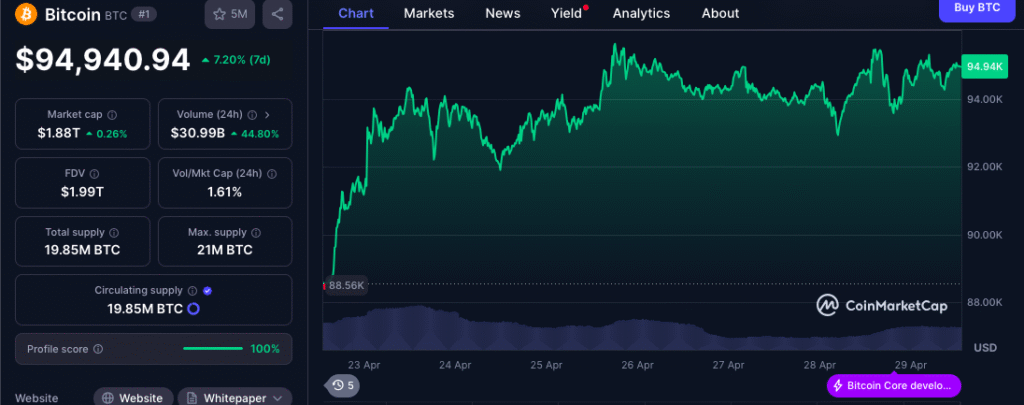Click the circulating supply progress ring icon
The height and width of the screenshot is (405, 1024).
click(x=193, y=309)
